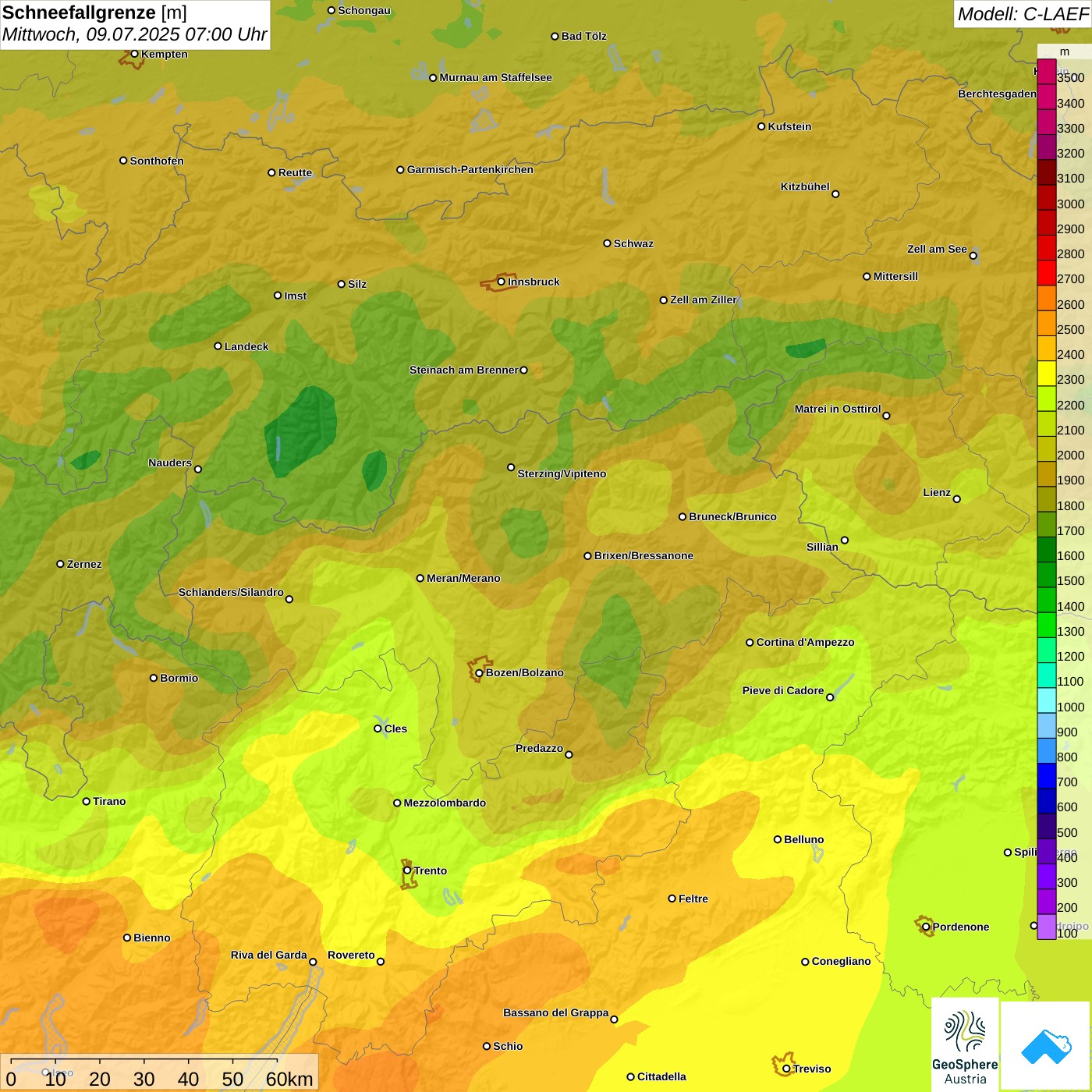Click the Schongau marker dot

[331, 10]
